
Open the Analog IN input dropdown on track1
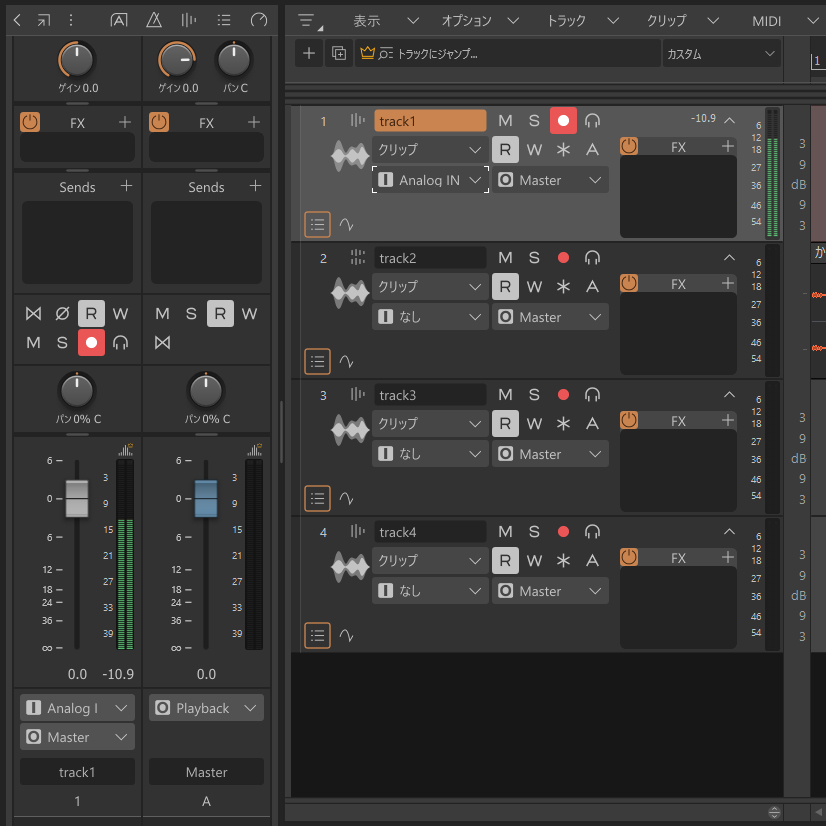tap(430, 180)
